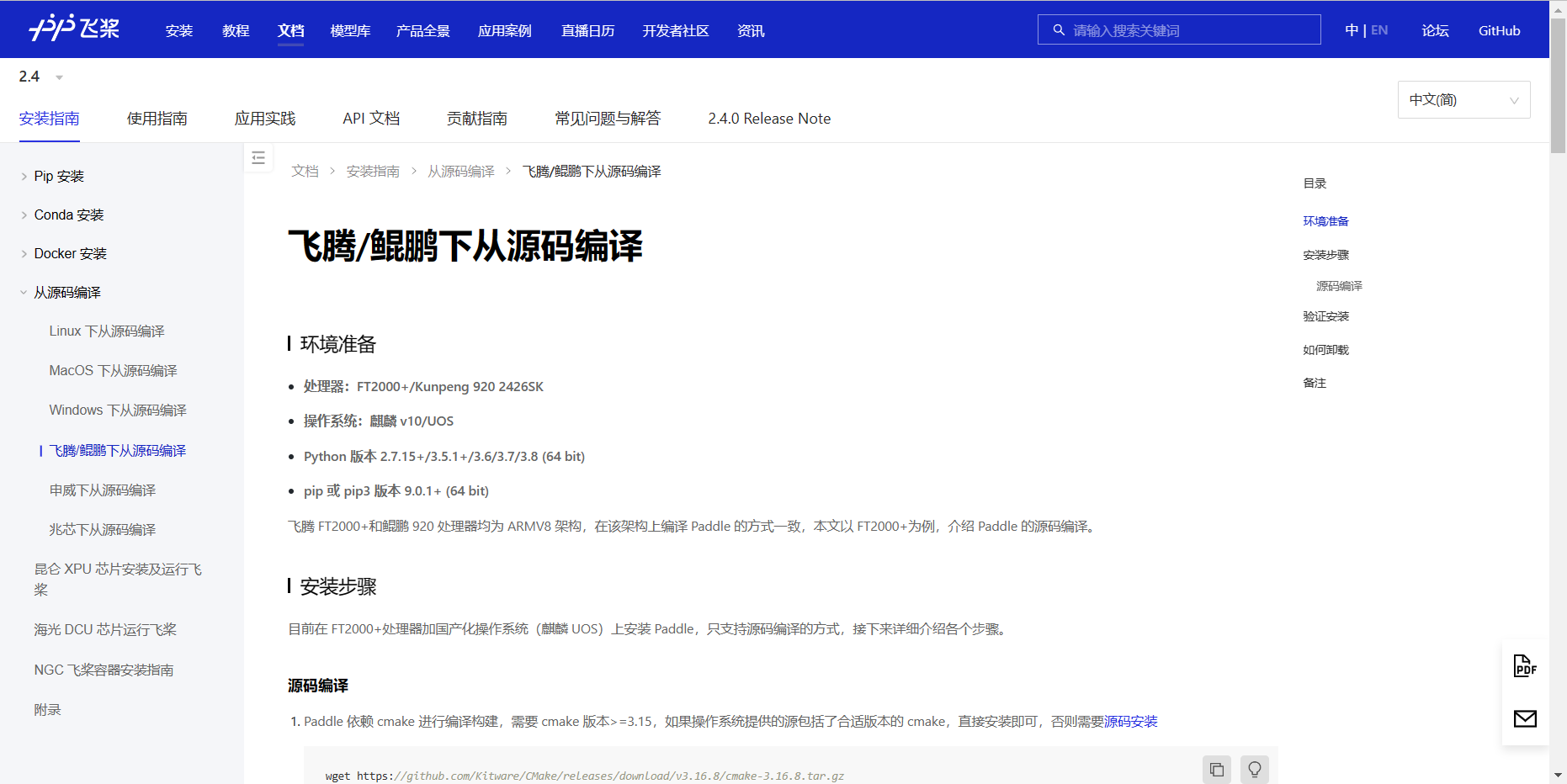Download the page as PDF
The width and height of the screenshot is (1567, 784).
(1524, 666)
